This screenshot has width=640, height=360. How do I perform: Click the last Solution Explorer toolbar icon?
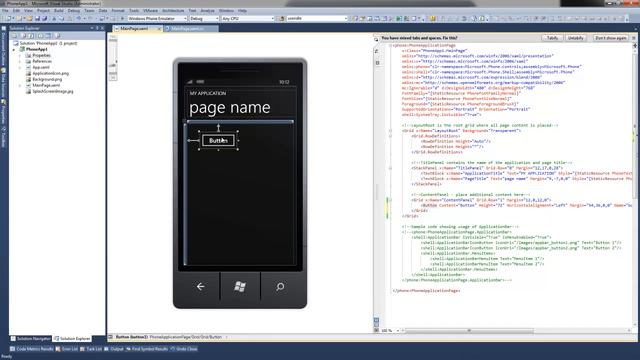(x=58, y=36)
